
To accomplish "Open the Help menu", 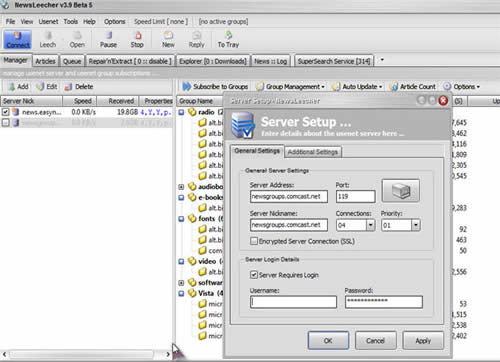I will tap(89, 22).
